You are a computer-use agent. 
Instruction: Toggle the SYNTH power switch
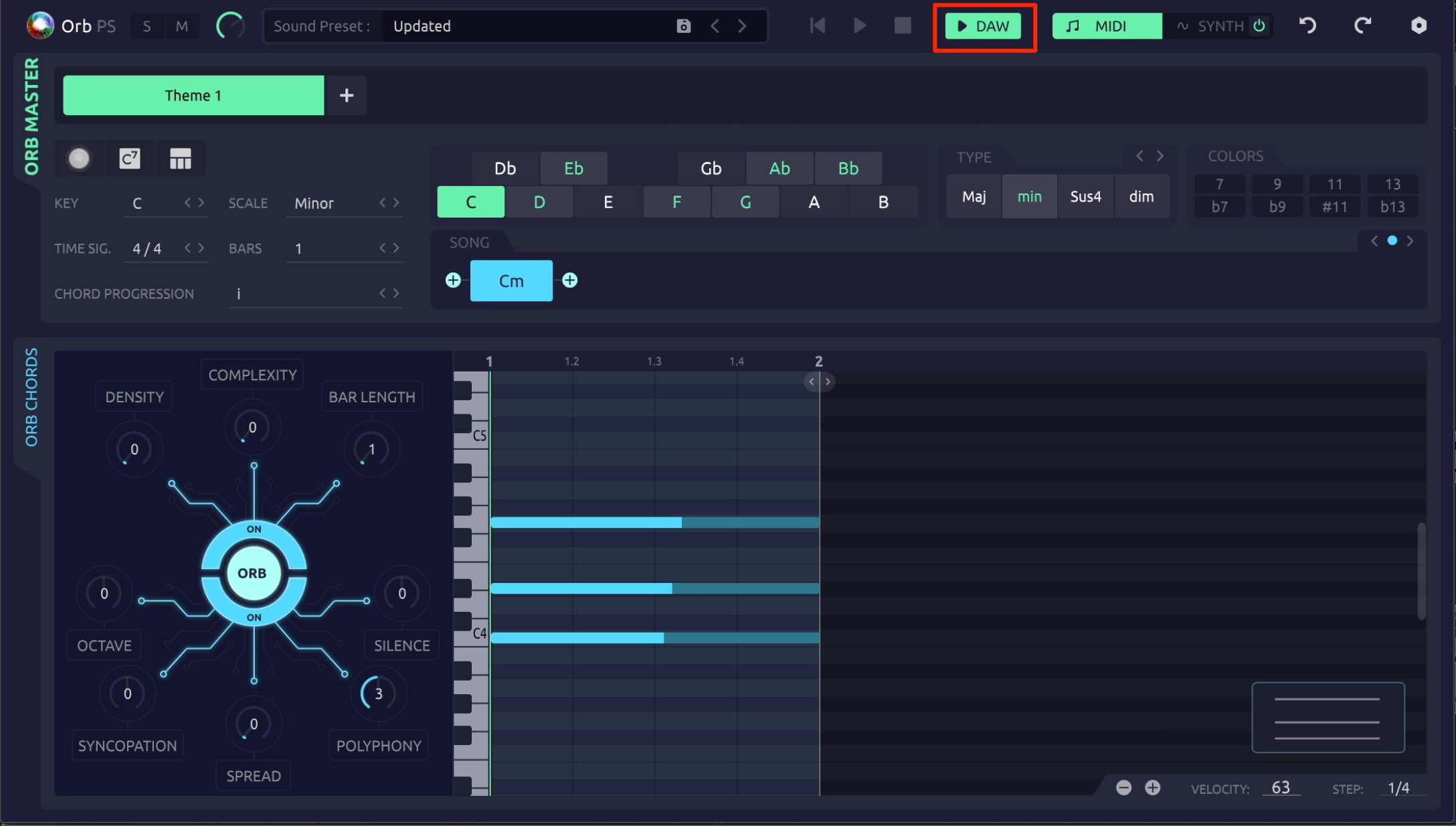[1259, 25]
